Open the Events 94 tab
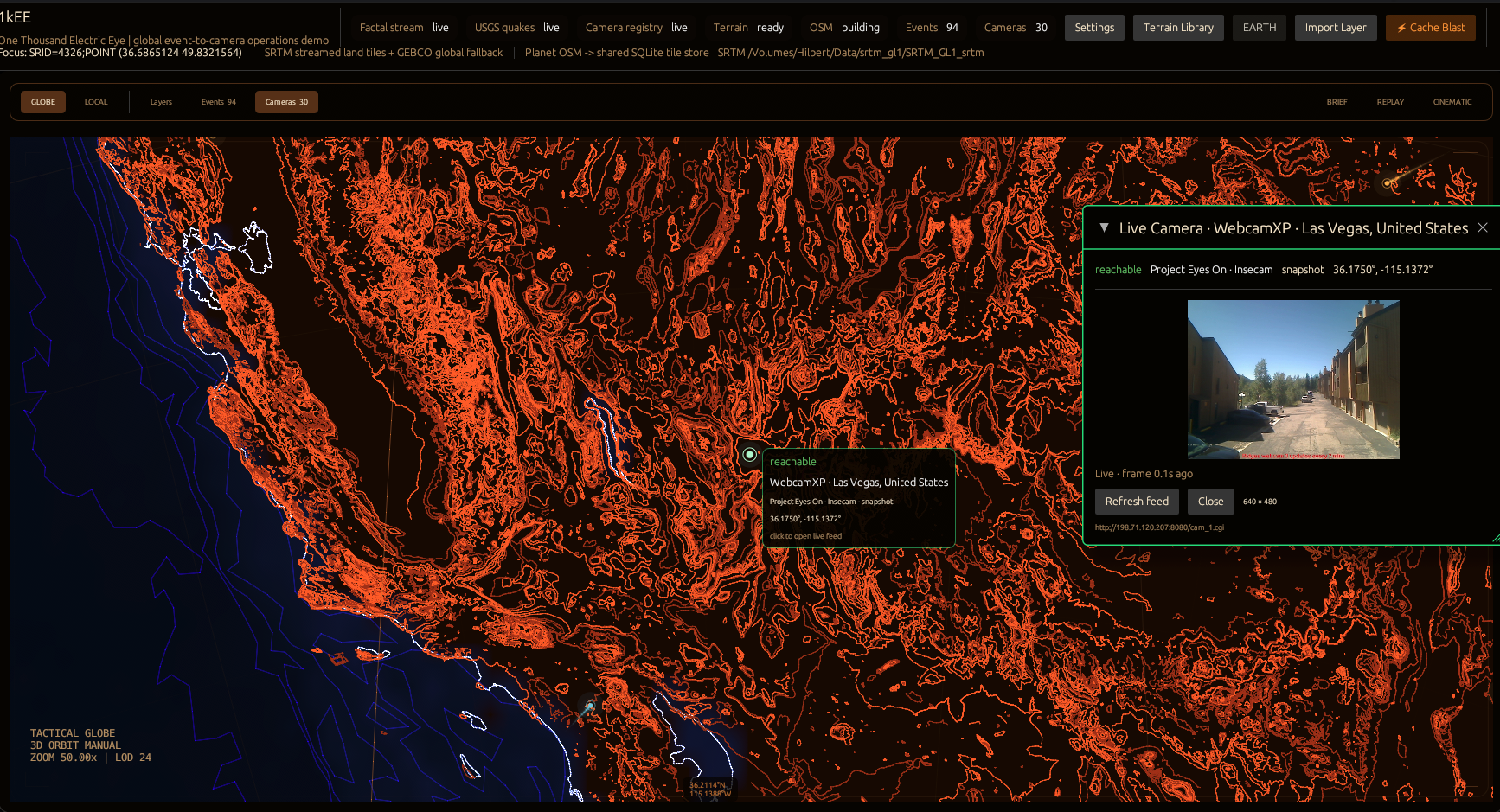1500x812 pixels. pyautogui.click(x=219, y=102)
